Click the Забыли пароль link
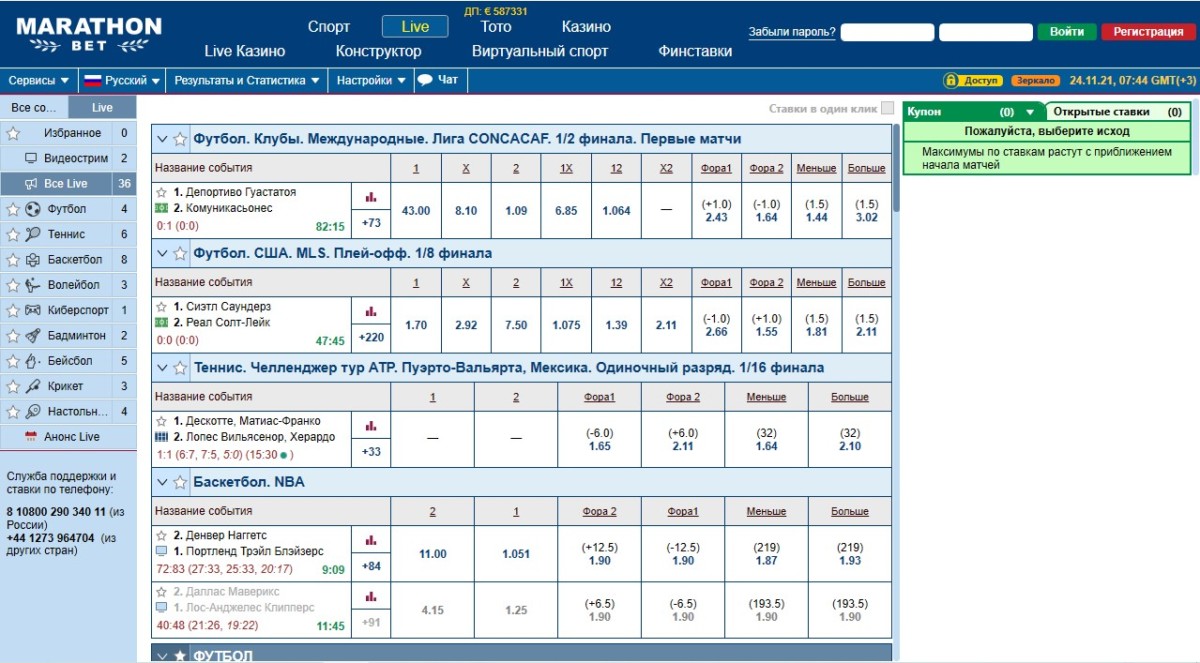 pyautogui.click(x=792, y=32)
